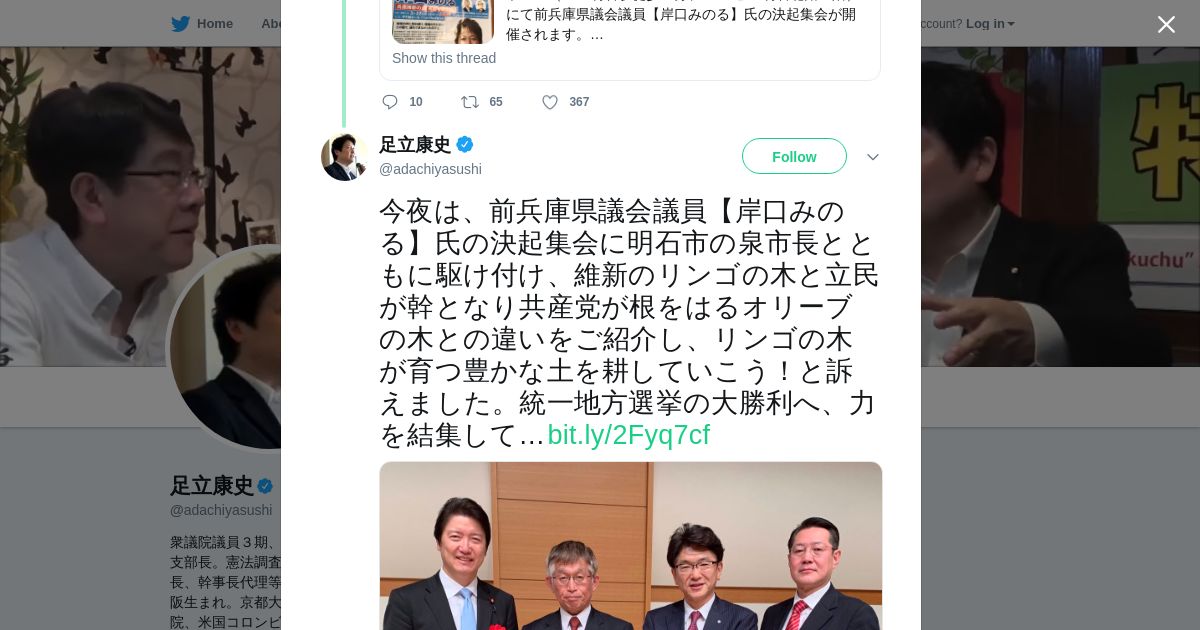The image size is (1200, 630).
Task: Open the attached group photo
Action: point(630,546)
